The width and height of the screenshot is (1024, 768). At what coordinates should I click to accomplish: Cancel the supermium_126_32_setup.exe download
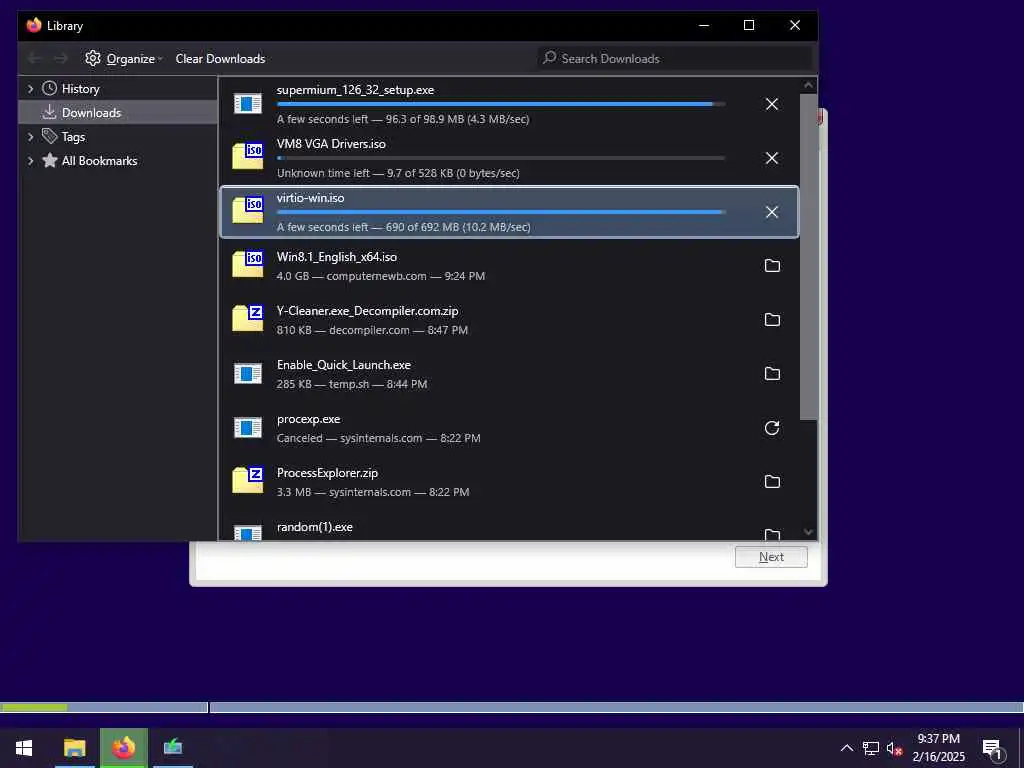(x=771, y=104)
